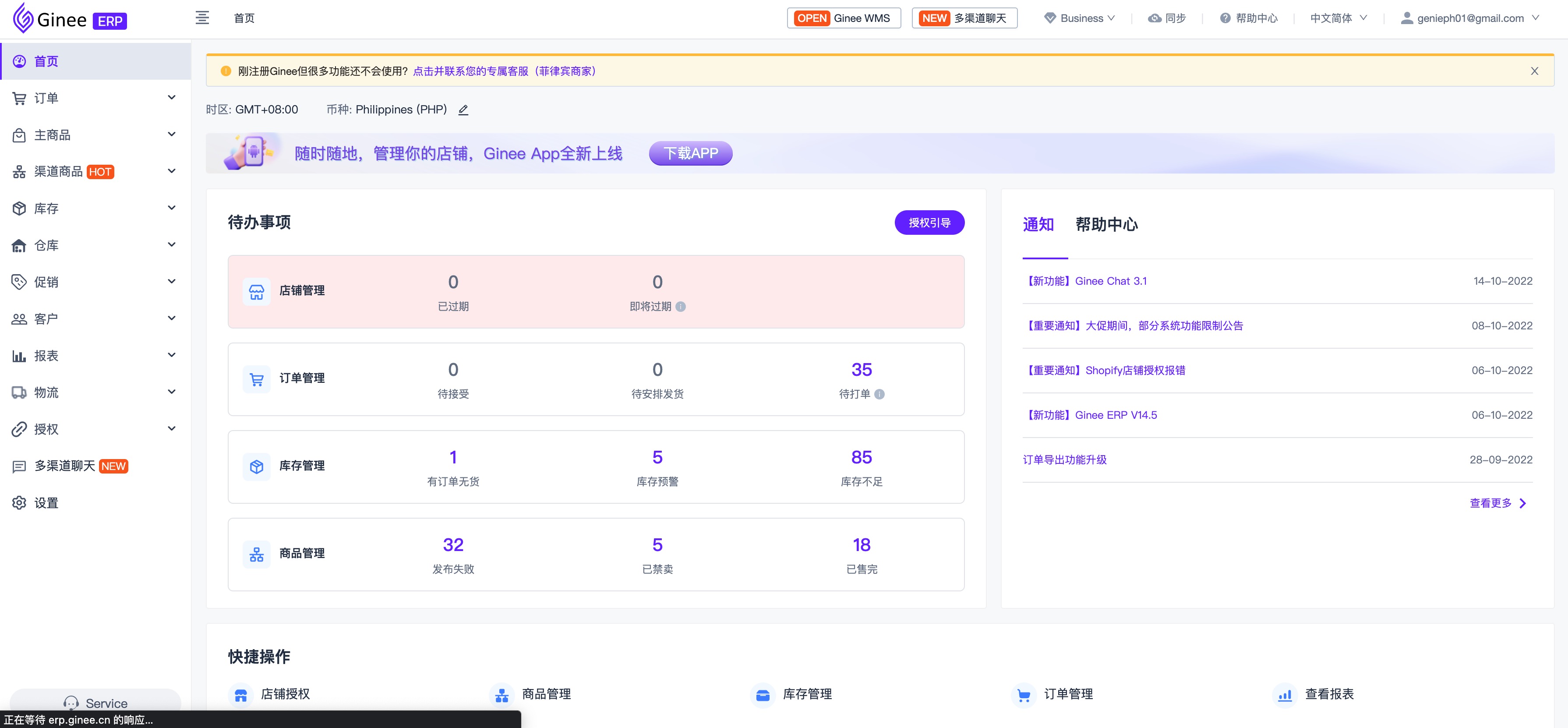Click the 1 有订单无货 count
1568x728 pixels.
pos(453,458)
